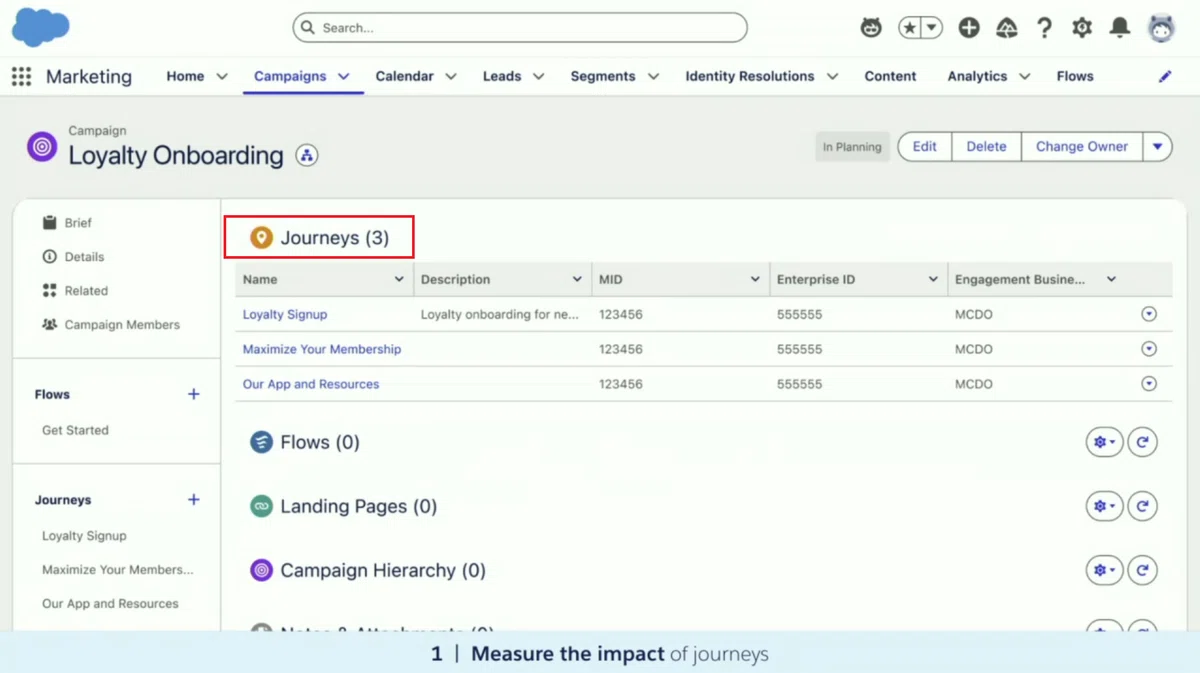Open the Maximize Your Membership table link
This screenshot has width=1200, height=673.
point(322,349)
